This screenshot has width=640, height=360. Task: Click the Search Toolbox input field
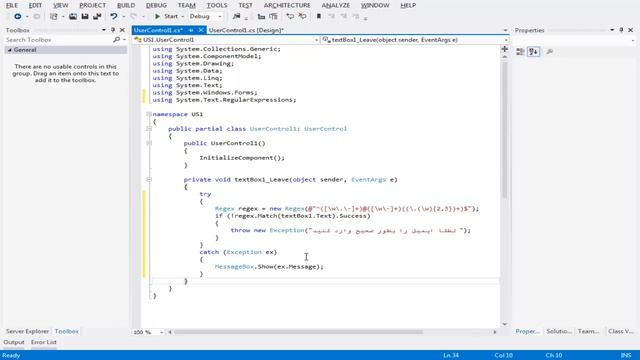point(58,40)
